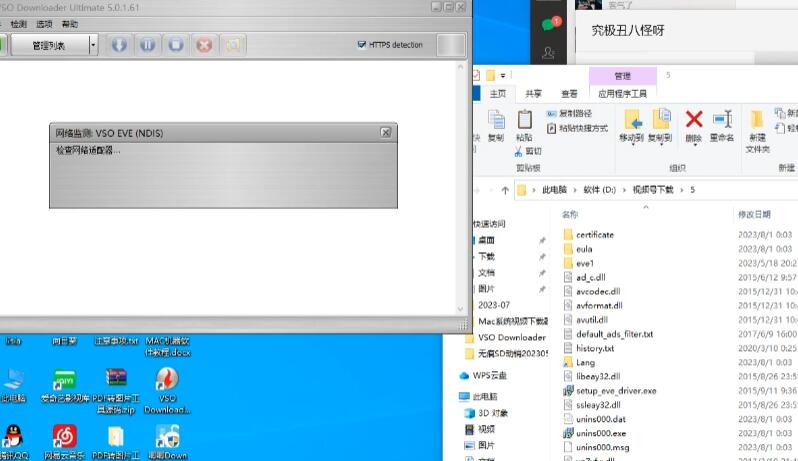Sort by the 修改日期 column header
Viewport: 798px width, 461px height.
755,215
